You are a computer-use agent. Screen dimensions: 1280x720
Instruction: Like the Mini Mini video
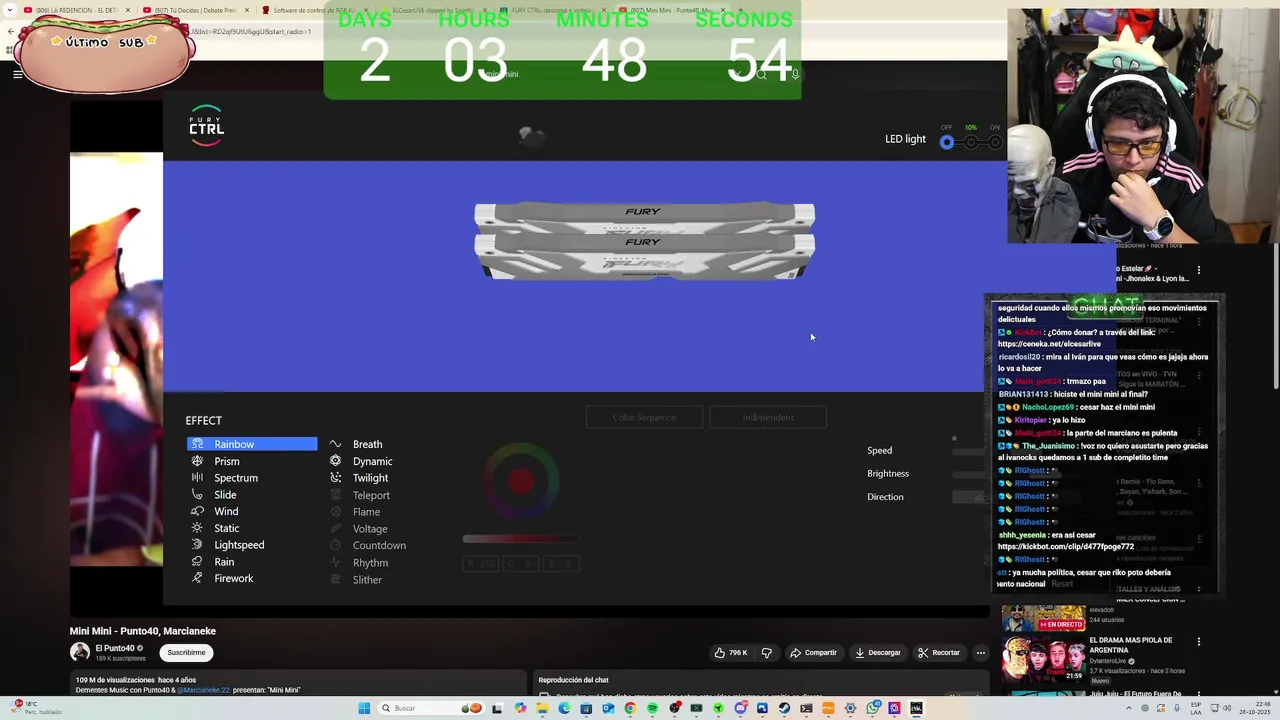point(730,653)
